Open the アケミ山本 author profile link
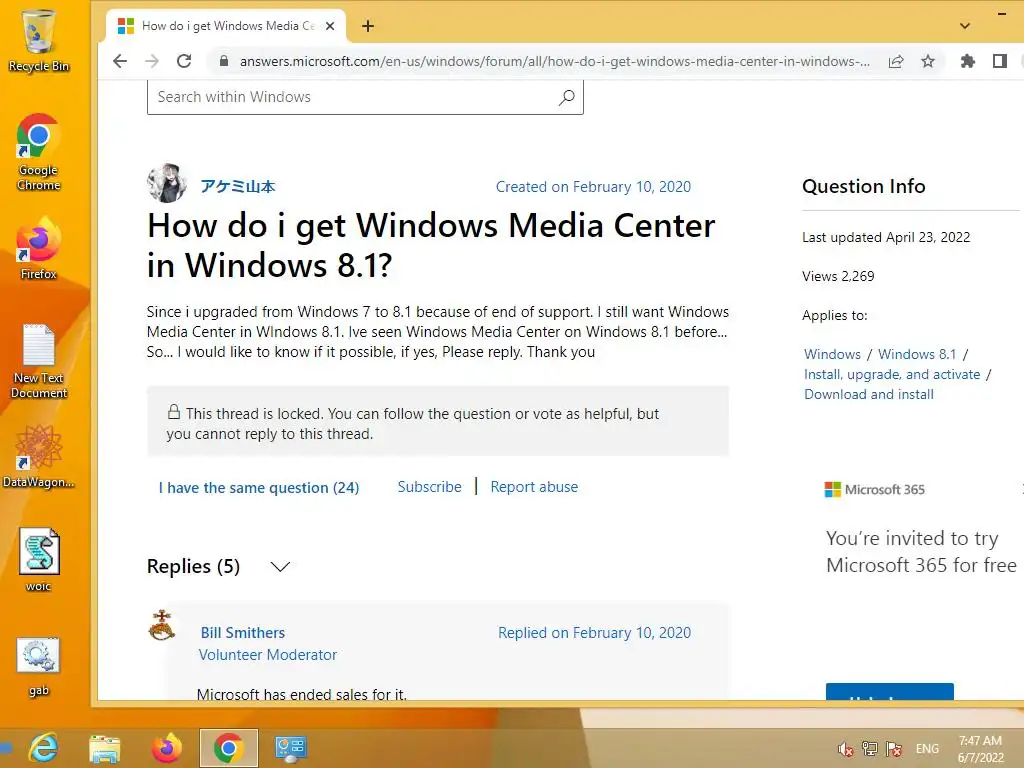This screenshot has width=1024, height=768. [x=238, y=187]
